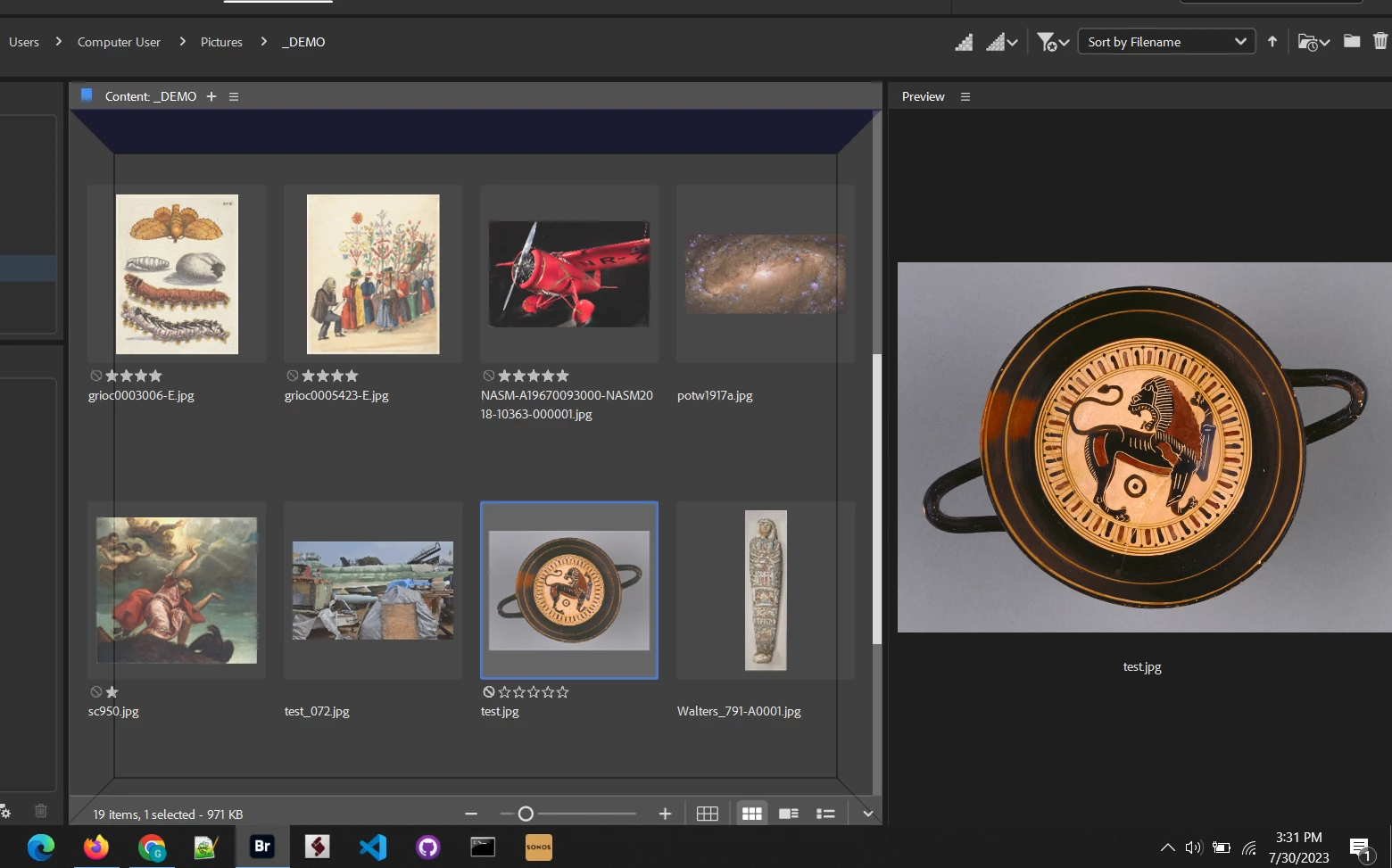The width and height of the screenshot is (1392, 868).
Task: Open Visual Studio Code from taskbar
Action: point(373,847)
